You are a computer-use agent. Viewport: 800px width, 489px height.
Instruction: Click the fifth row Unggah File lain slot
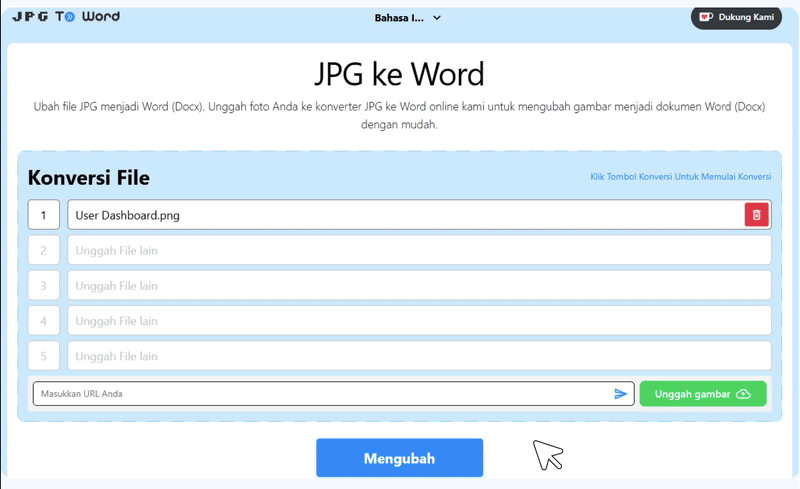[419, 356]
